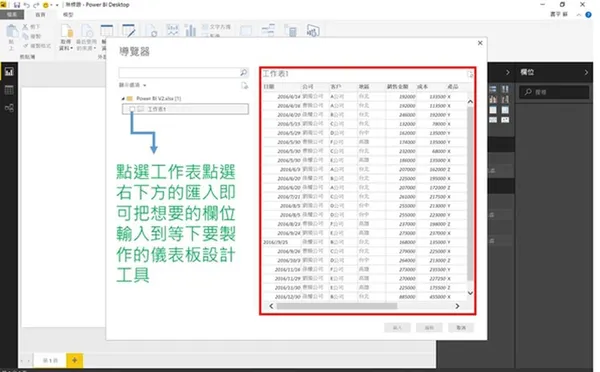Image resolution: width=600 pixels, height=372 pixels.
Task: Click the Format Painter icon
Action: coord(25,46)
